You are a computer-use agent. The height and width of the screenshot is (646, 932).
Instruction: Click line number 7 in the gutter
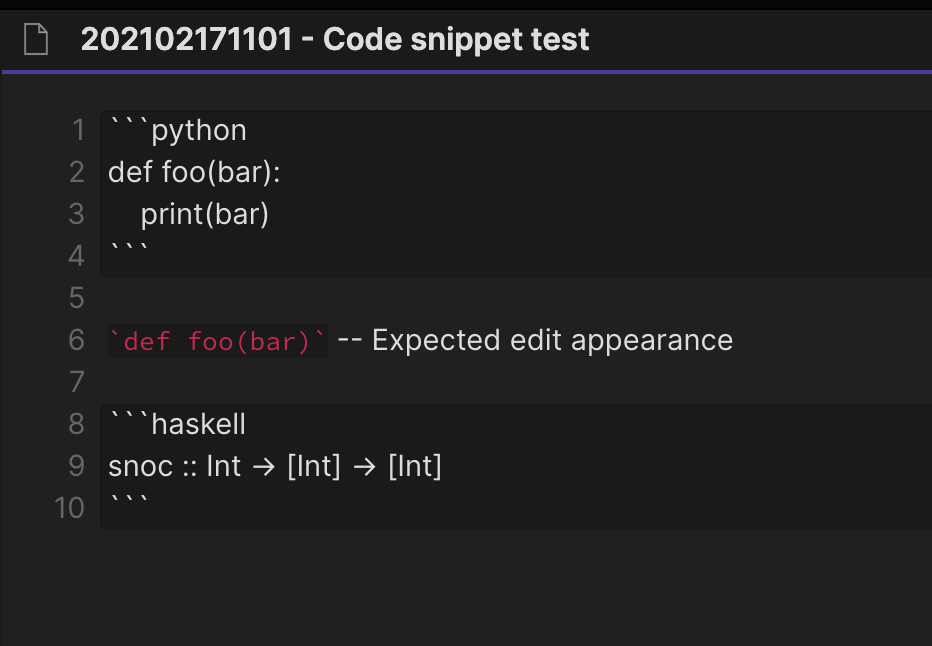tap(77, 382)
